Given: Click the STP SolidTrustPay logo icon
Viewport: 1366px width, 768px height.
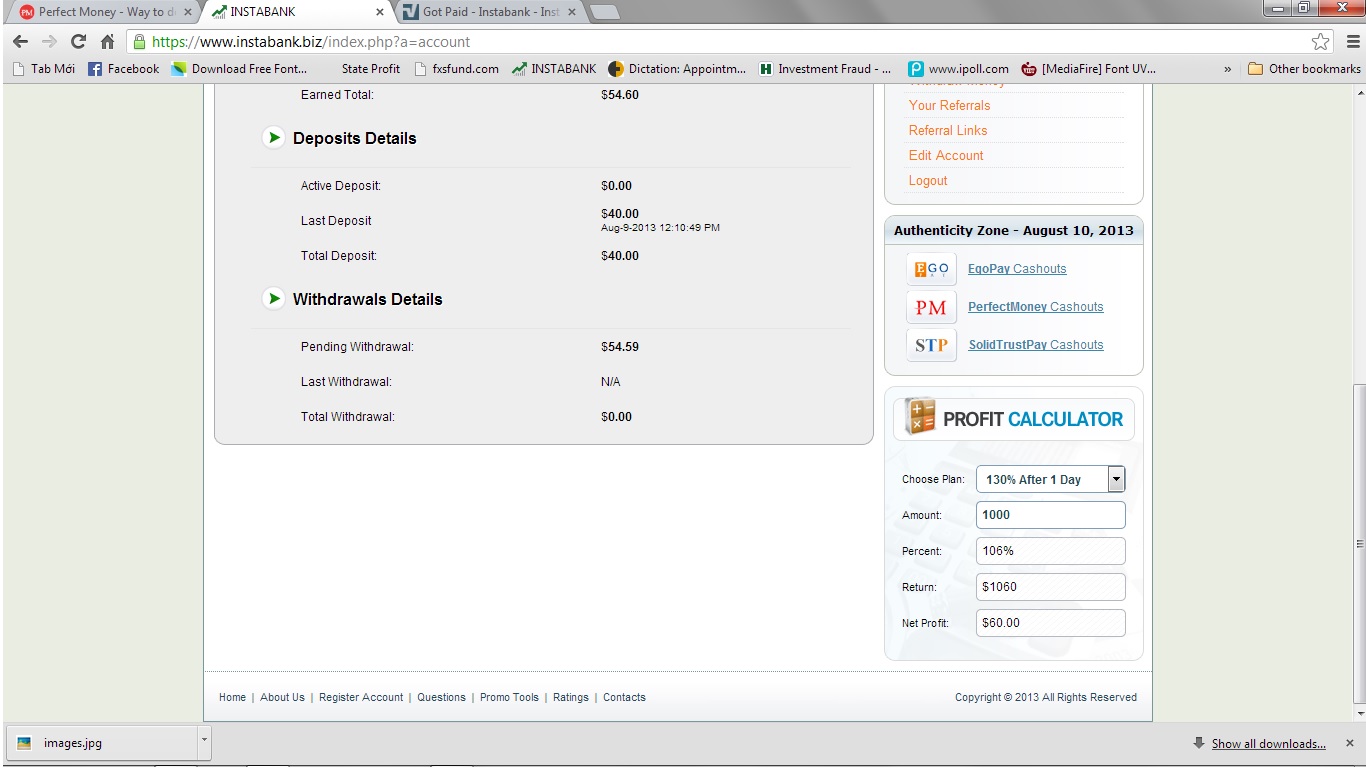Looking at the screenshot, I should tap(931, 345).
